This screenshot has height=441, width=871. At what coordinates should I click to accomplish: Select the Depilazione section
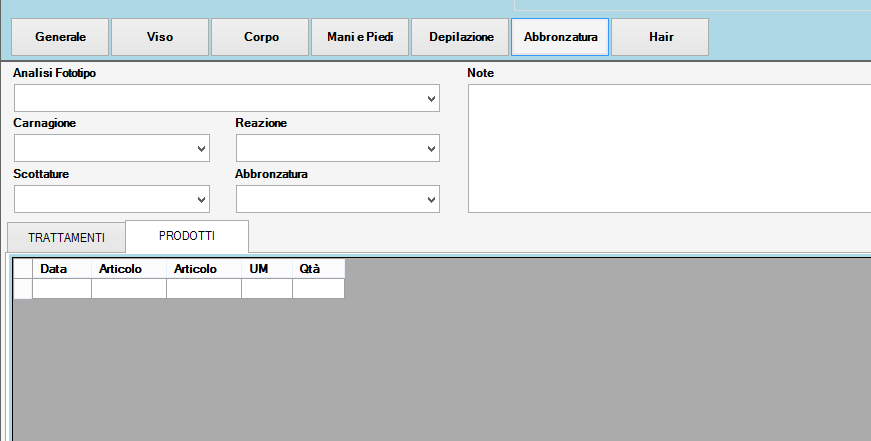(x=460, y=37)
